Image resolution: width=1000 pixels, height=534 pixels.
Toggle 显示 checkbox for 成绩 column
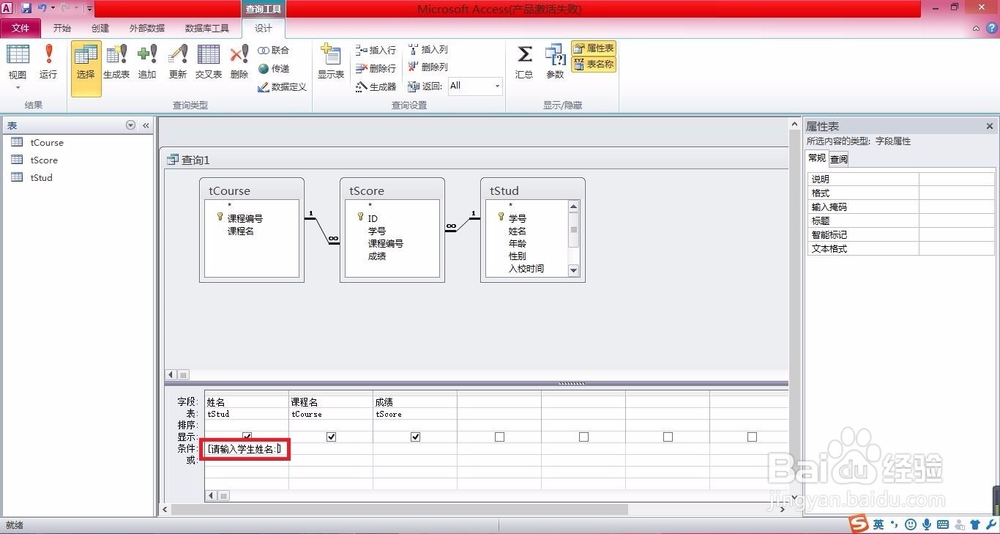pyautogui.click(x=415, y=437)
